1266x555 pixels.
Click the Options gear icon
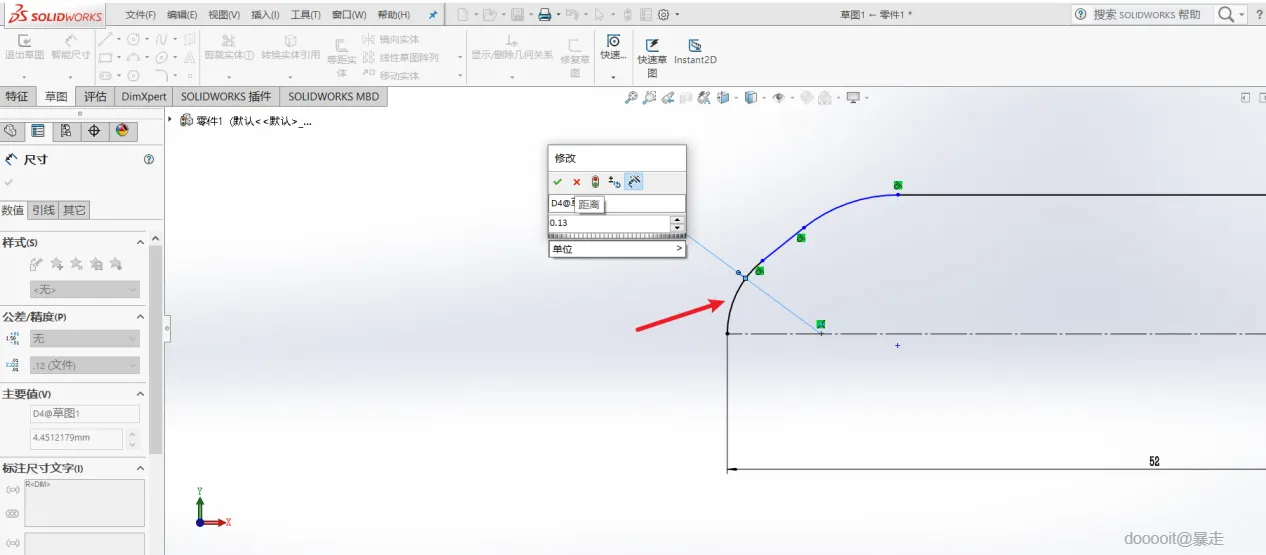pyautogui.click(x=663, y=15)
